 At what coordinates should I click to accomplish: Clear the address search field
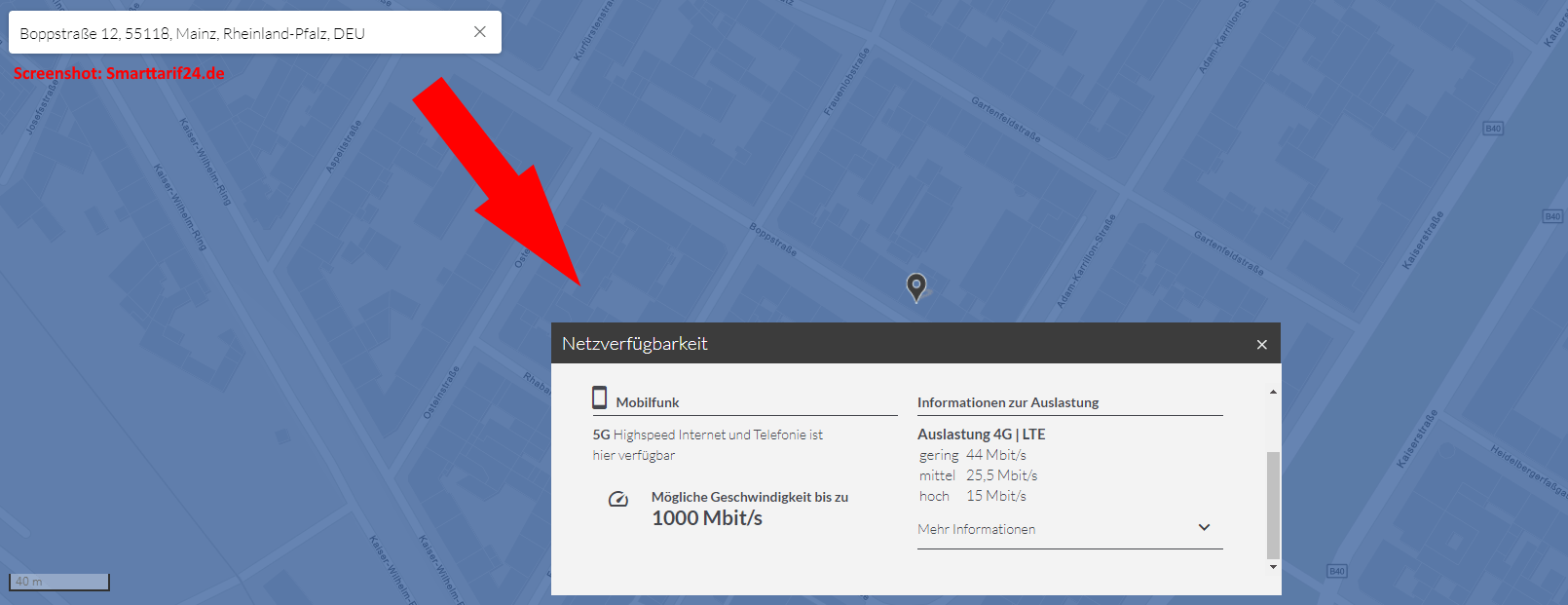480,32
